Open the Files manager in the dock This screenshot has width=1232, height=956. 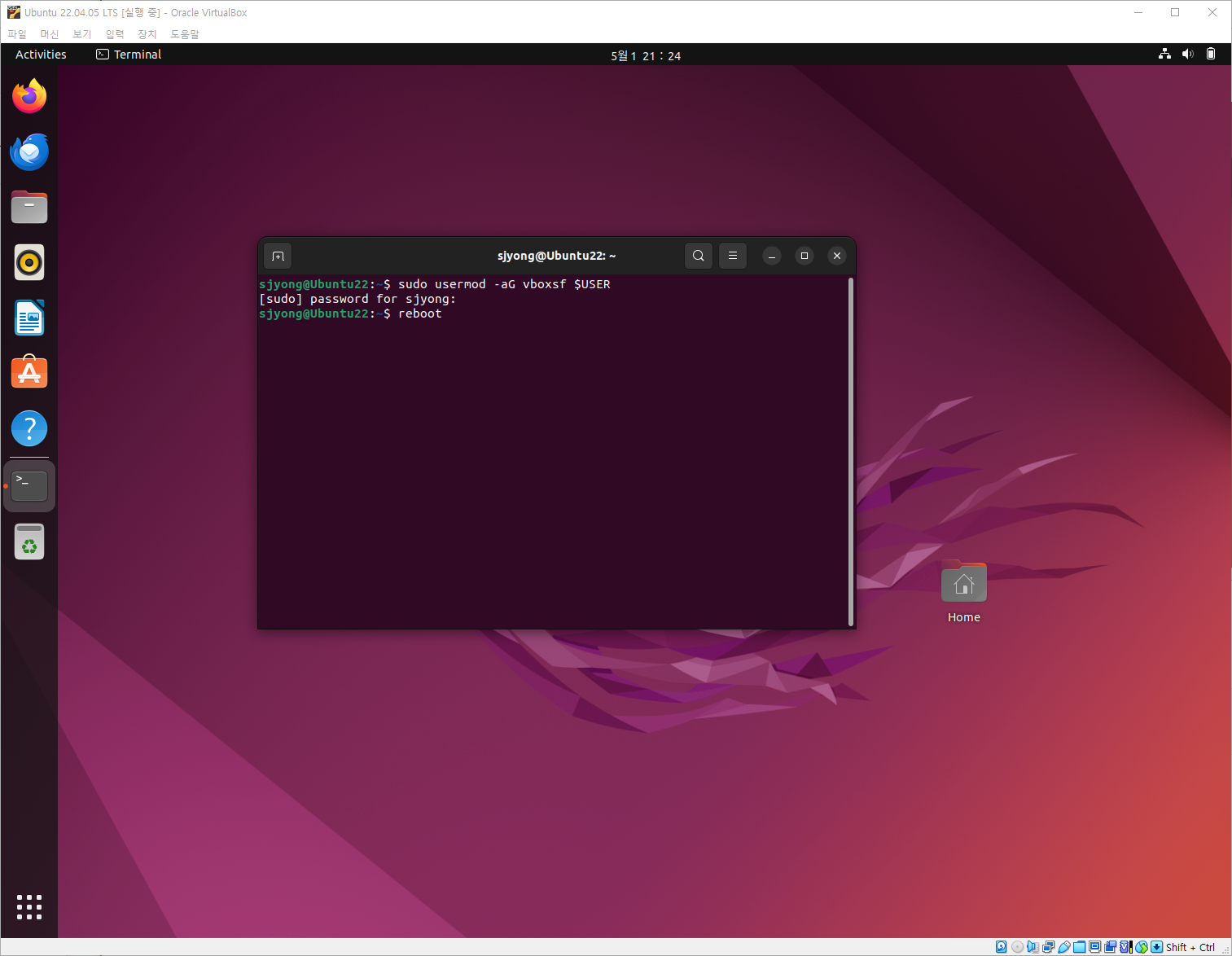point(29,207)
